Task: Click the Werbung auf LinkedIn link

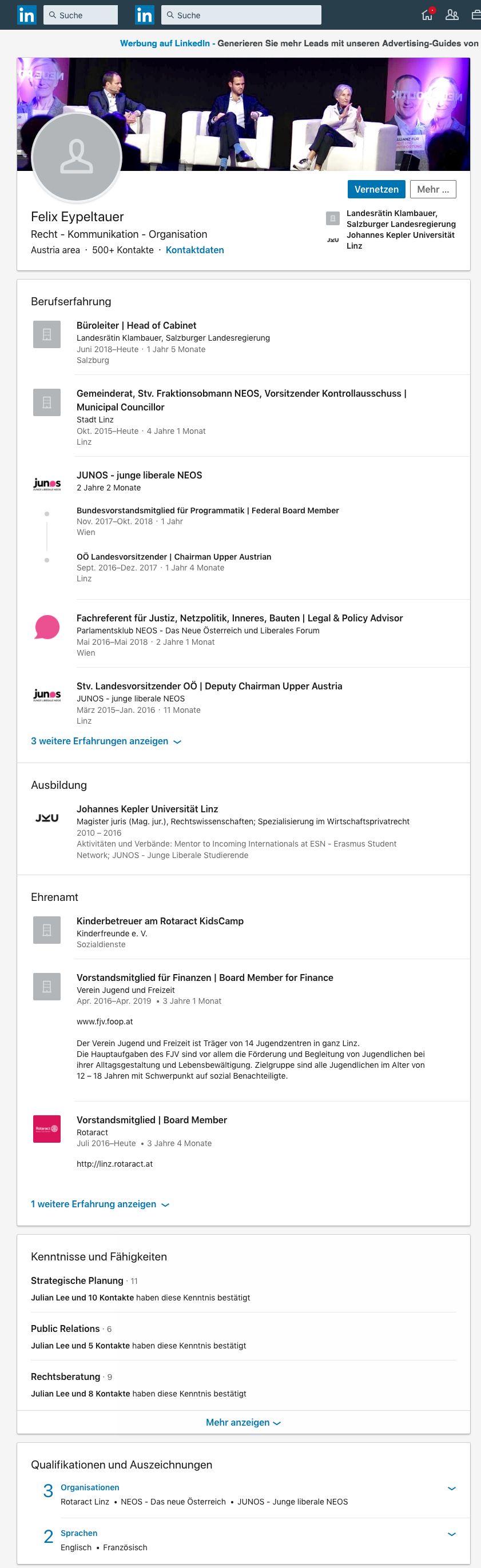Action: (164, 43)
